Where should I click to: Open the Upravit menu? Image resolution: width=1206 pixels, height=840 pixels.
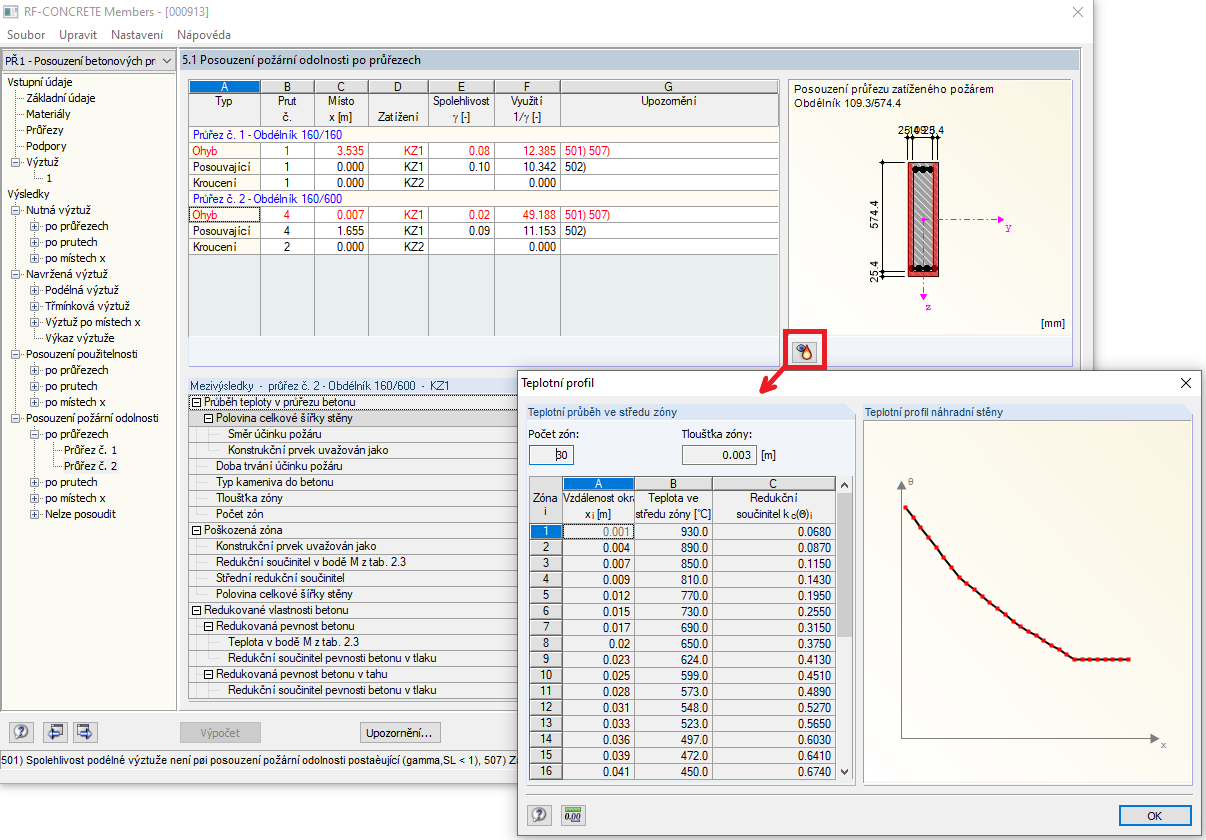coord(78,35)
